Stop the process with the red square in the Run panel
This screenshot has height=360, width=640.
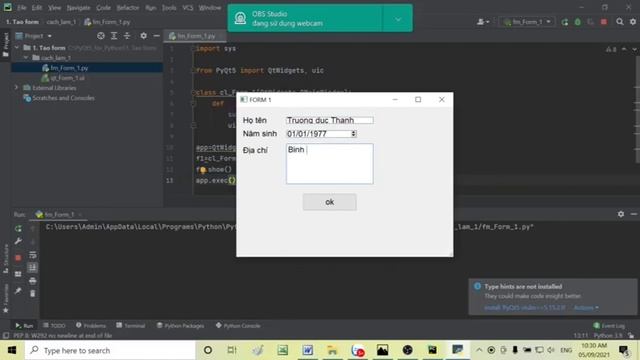[18, 258]
